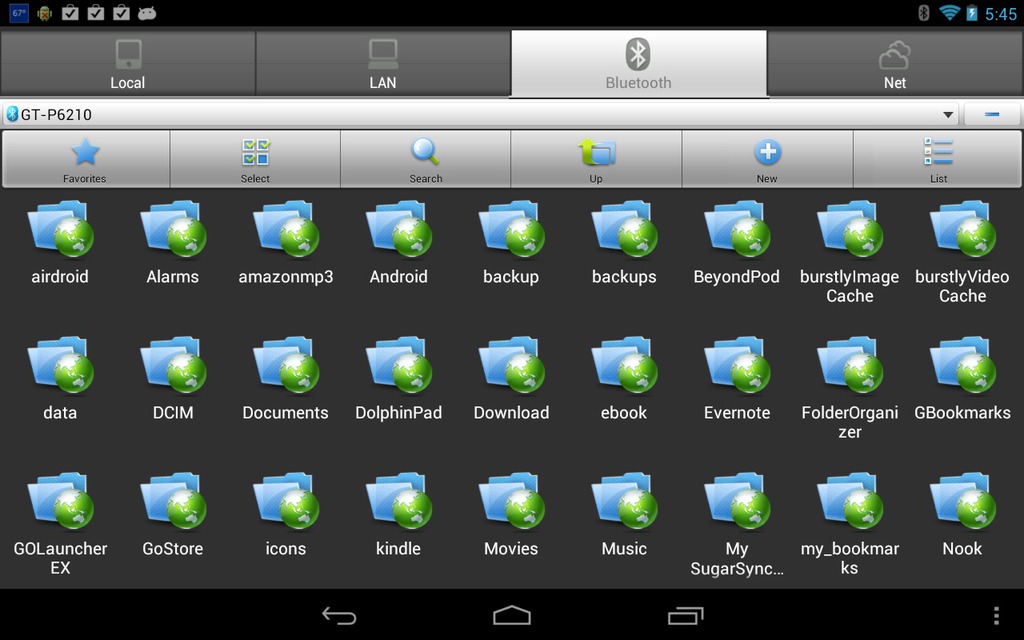Tap the DolphinPad folder icon
This screenshot has height=640, width=1024.
tap(398, 364)
